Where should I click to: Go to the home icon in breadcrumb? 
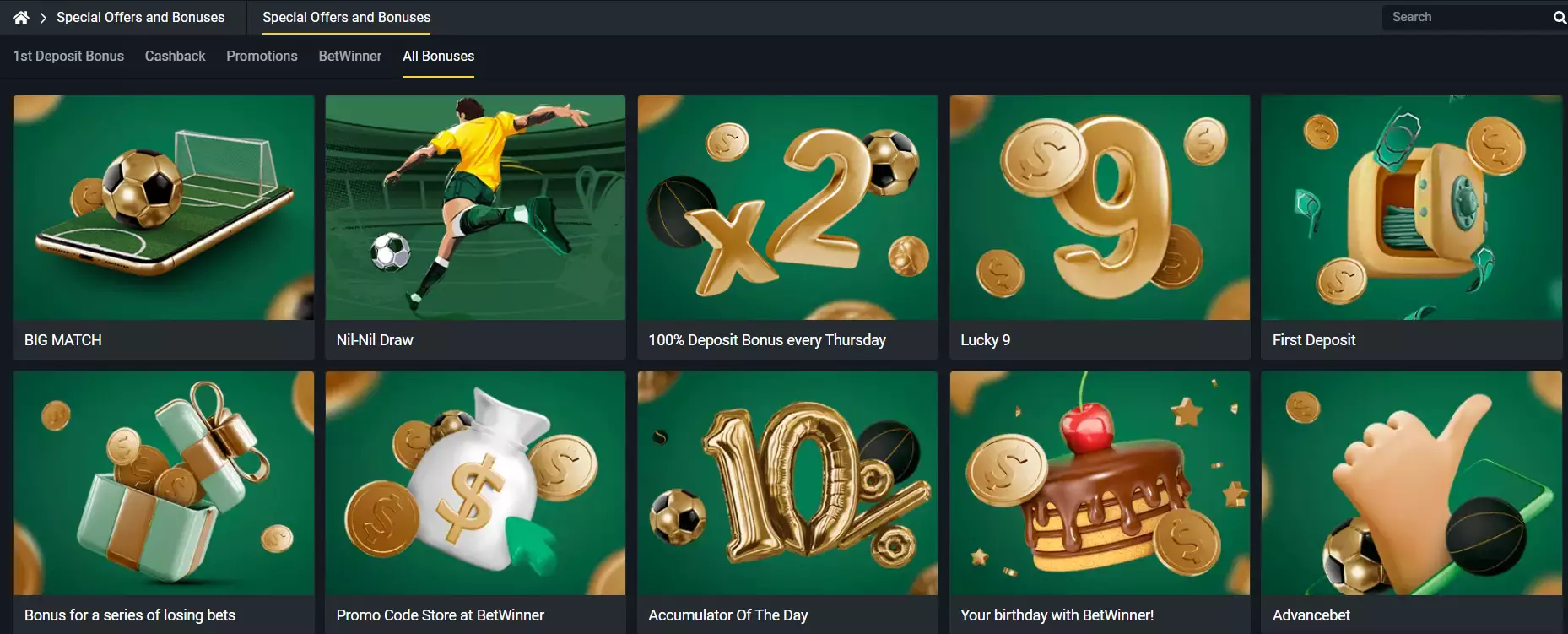click(x=21, y=17)
